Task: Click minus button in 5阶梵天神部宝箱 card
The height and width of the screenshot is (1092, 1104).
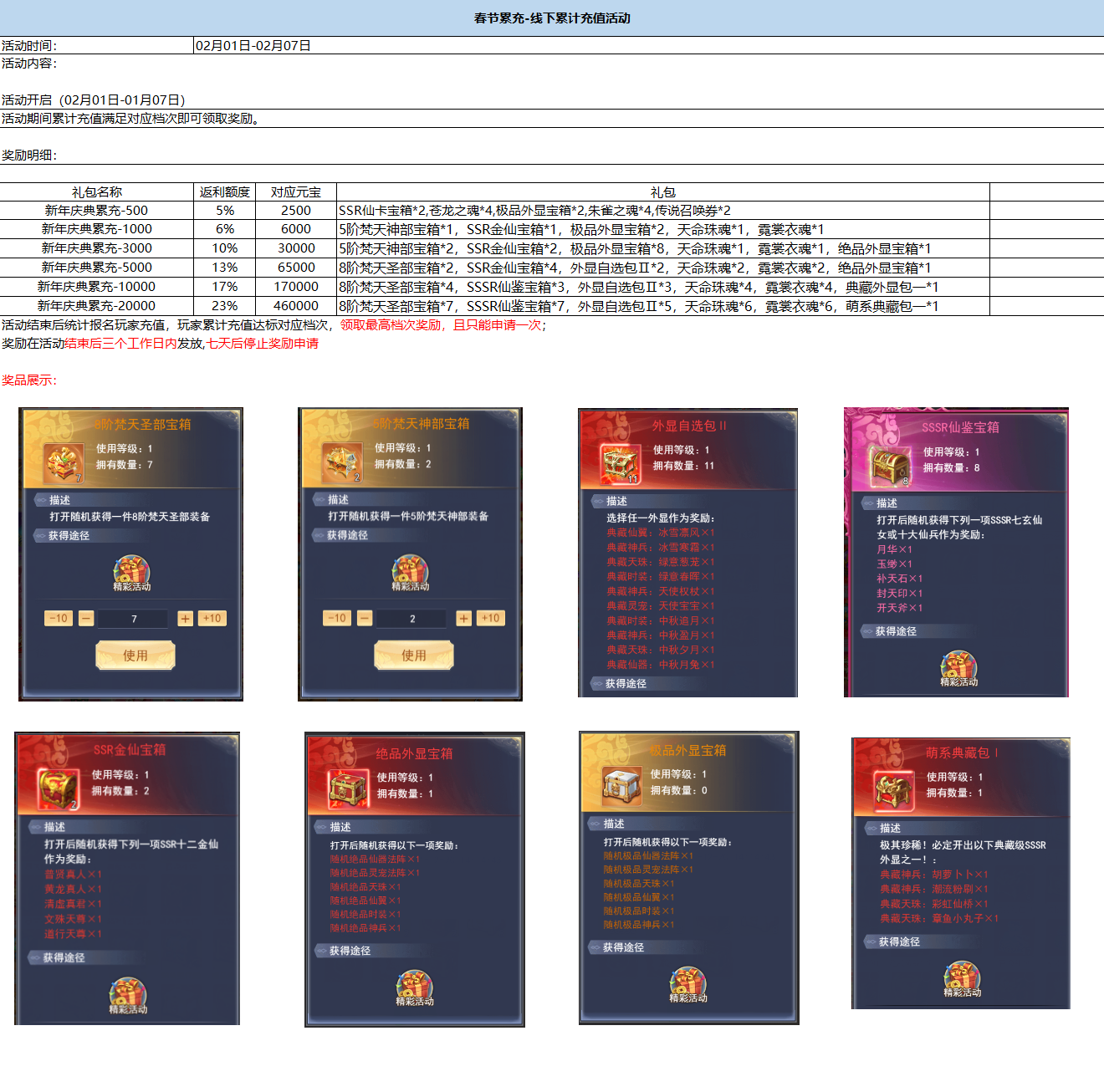Action: coord(365,619)
